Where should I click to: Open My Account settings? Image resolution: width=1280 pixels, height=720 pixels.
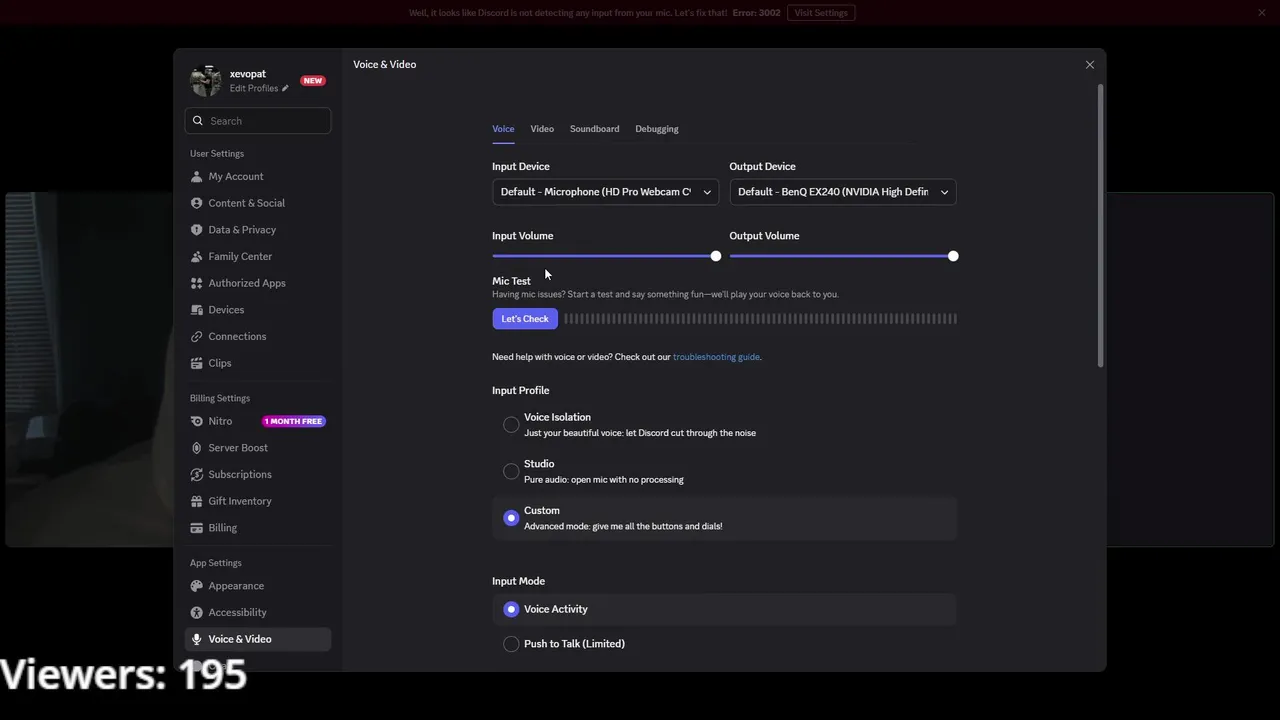[x=258, y=176]
